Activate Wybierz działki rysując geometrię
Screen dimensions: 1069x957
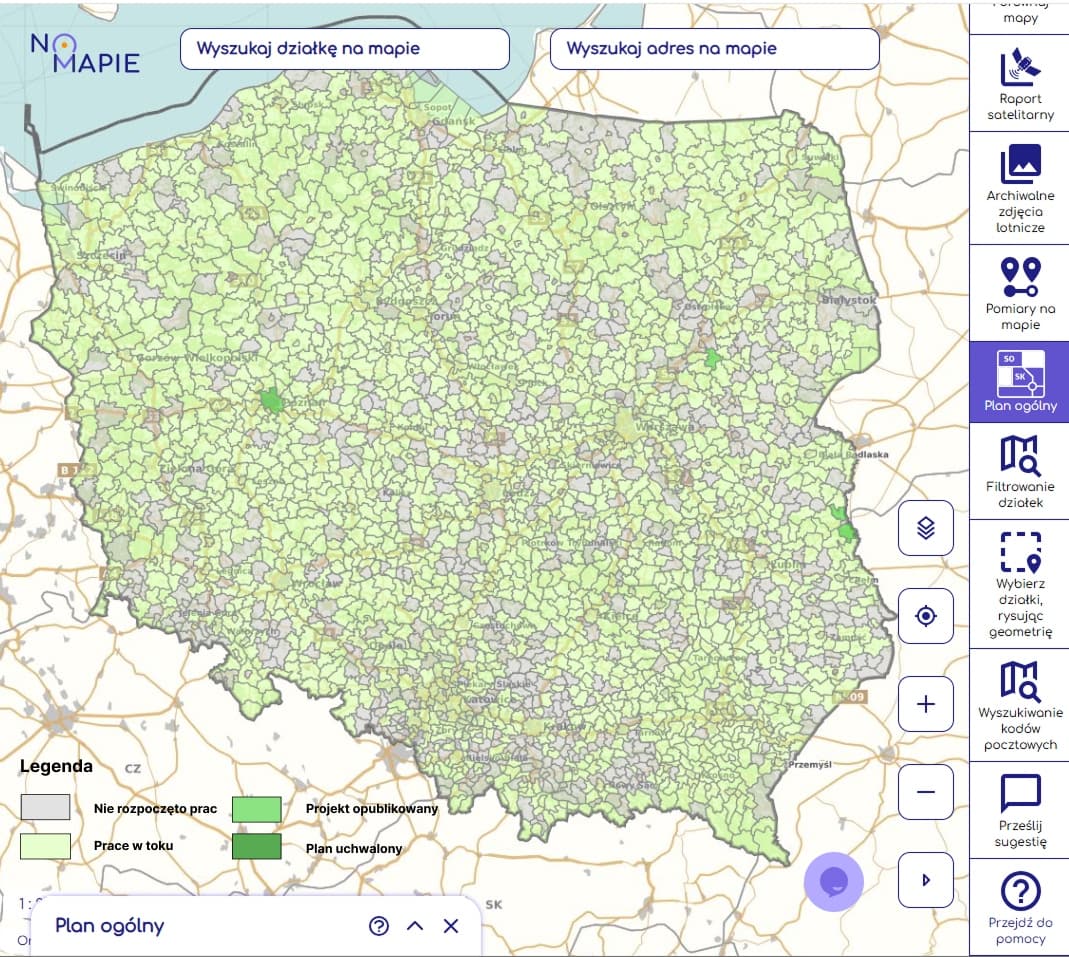[1019, 583]
